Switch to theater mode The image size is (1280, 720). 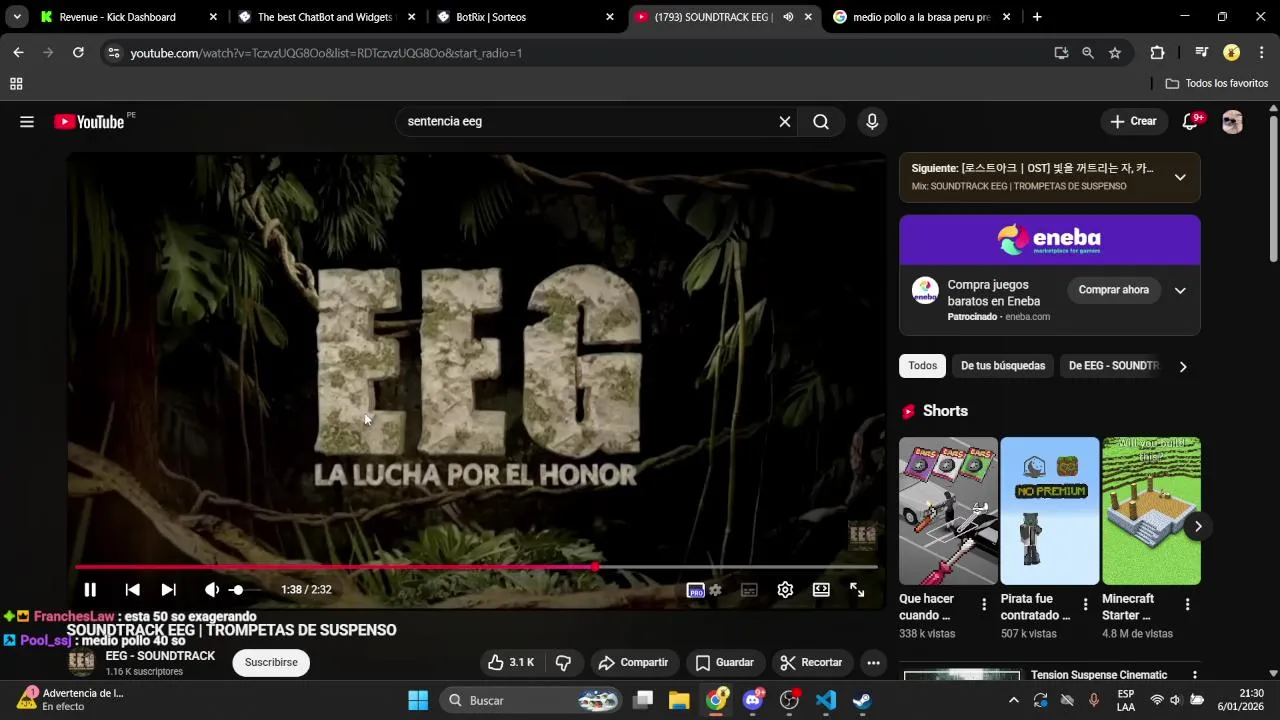821,590
